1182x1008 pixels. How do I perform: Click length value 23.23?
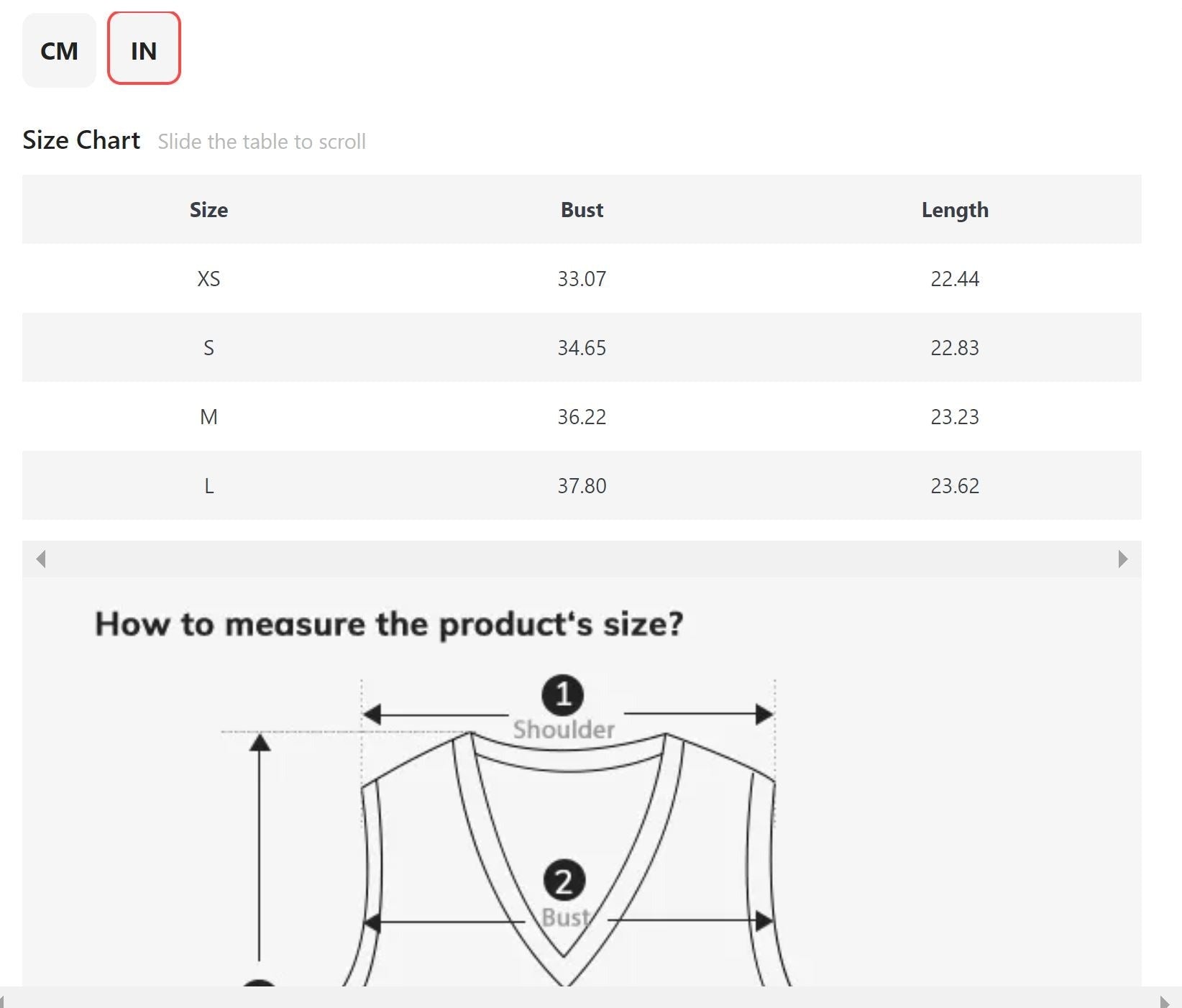pyautogui.click(x=955, y=417)
